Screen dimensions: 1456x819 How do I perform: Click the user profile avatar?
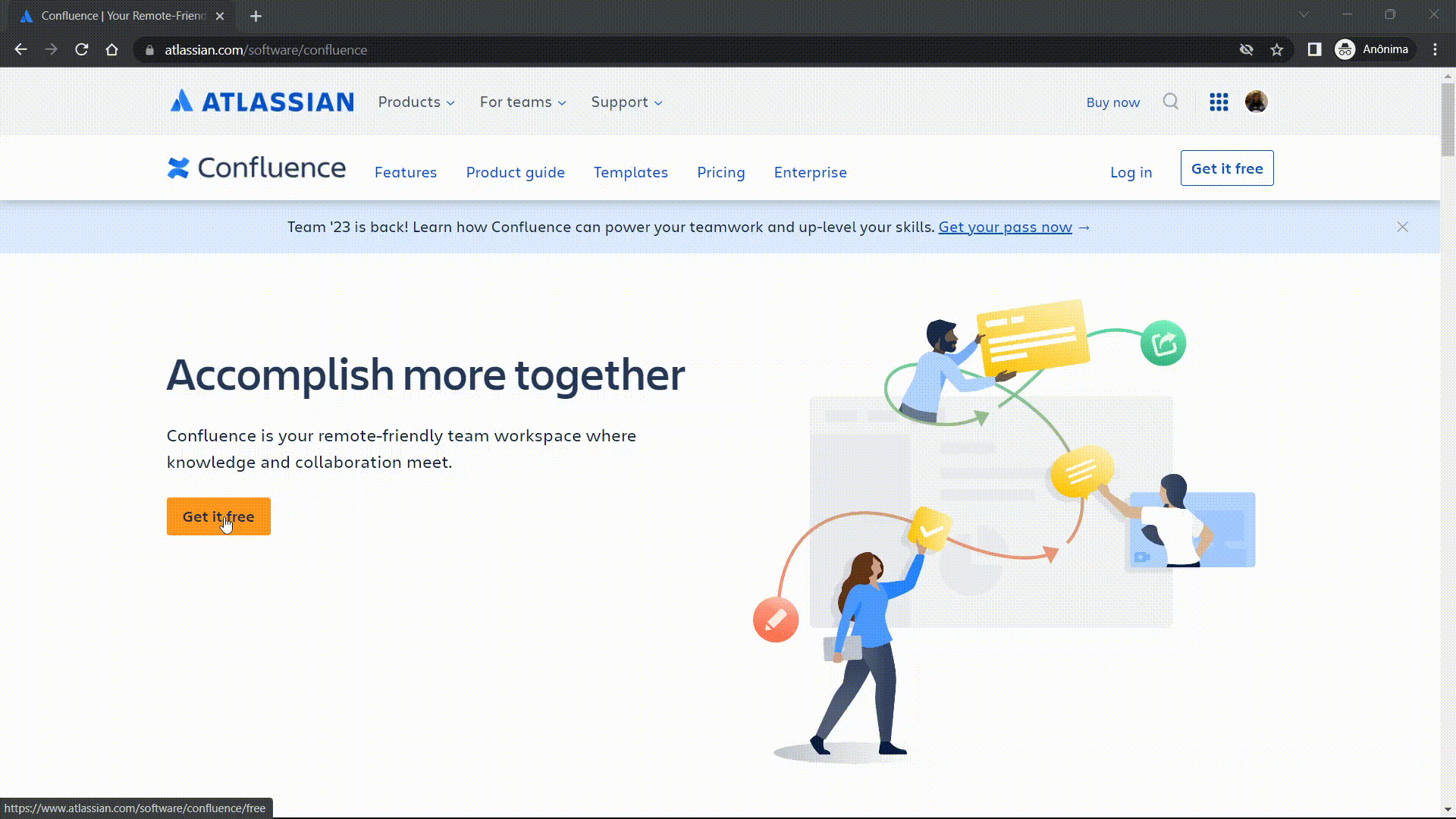(1257, 102)
